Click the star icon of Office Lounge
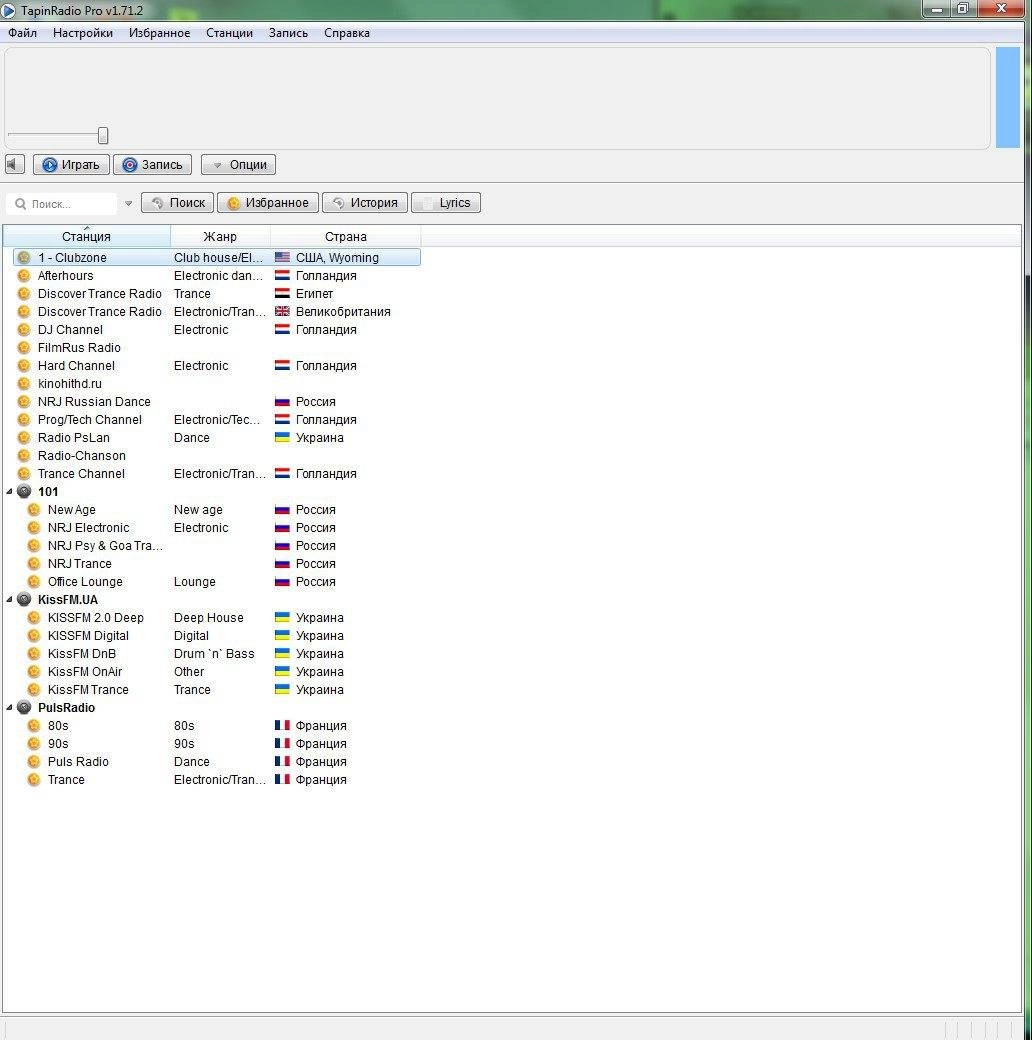 34,582
